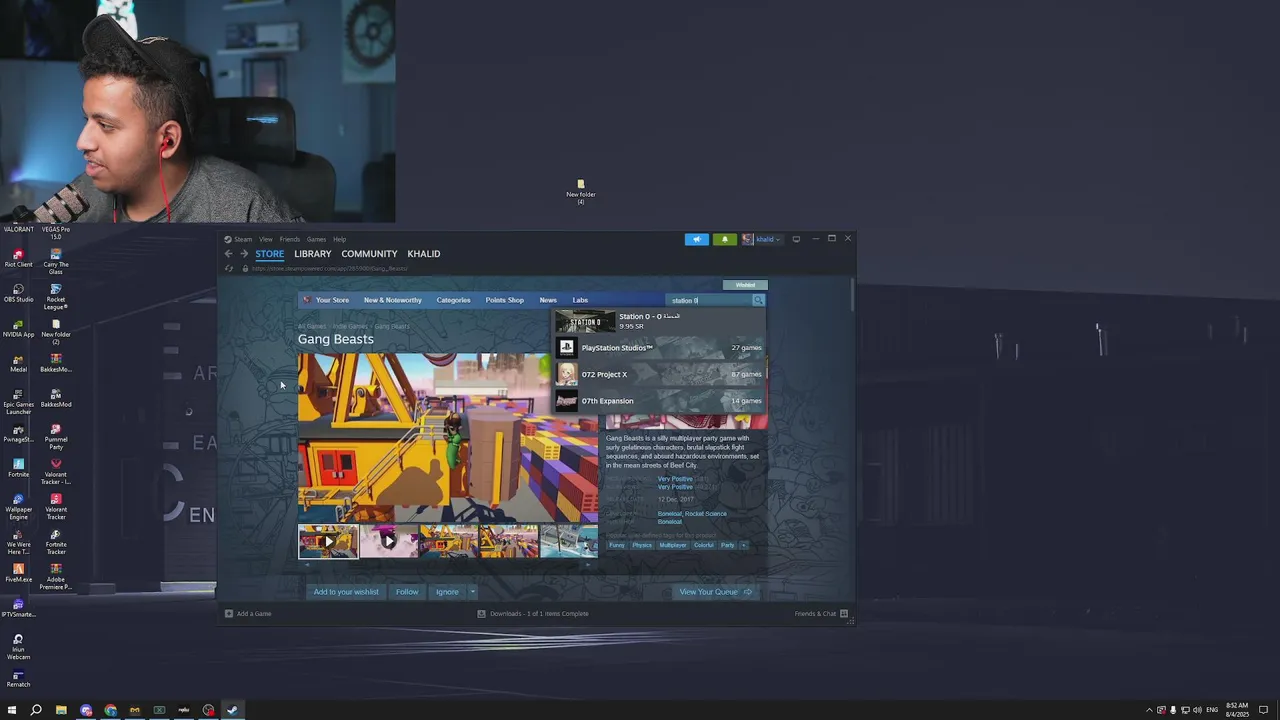Select Wallpaper Engine desktop icon

(18, 507)
